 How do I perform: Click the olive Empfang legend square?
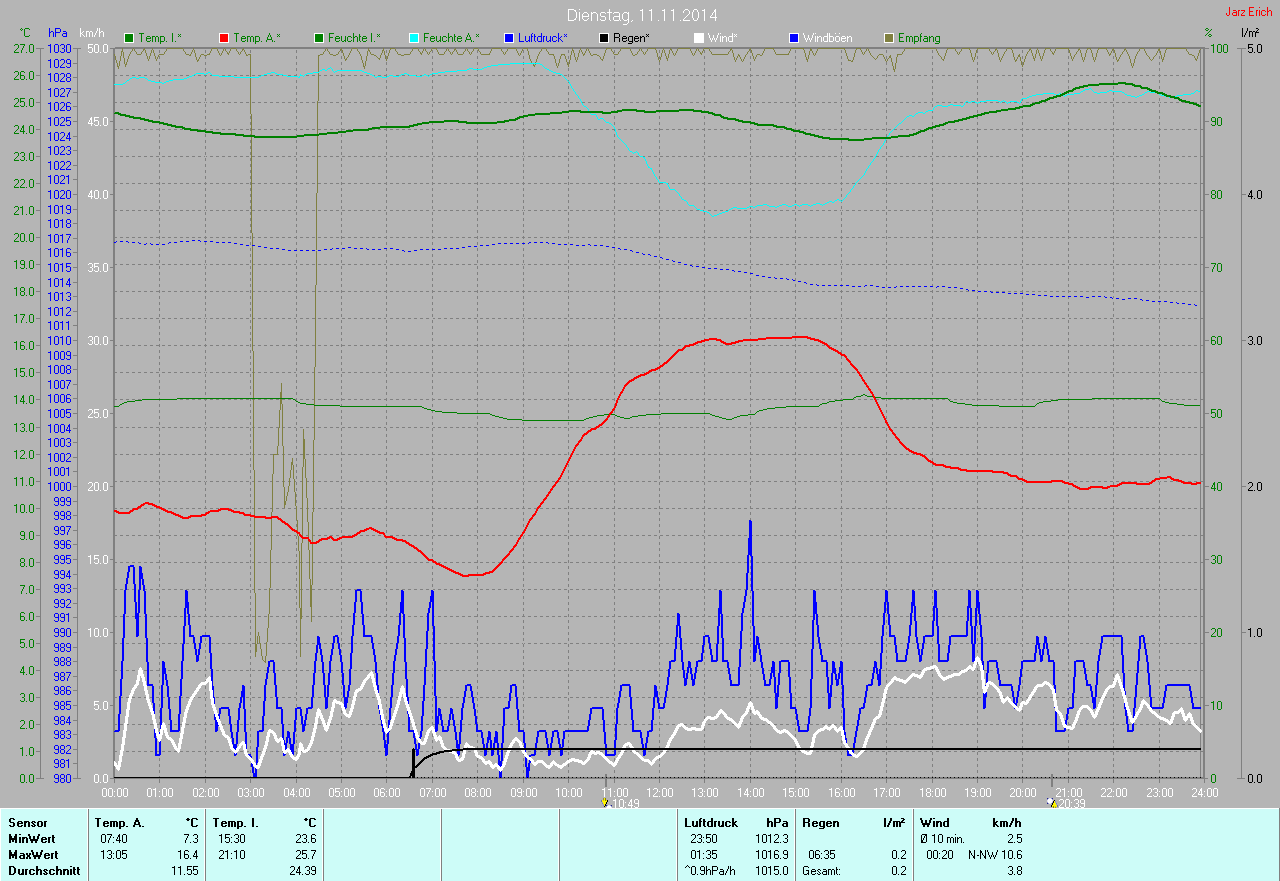[x=889, y=38]
